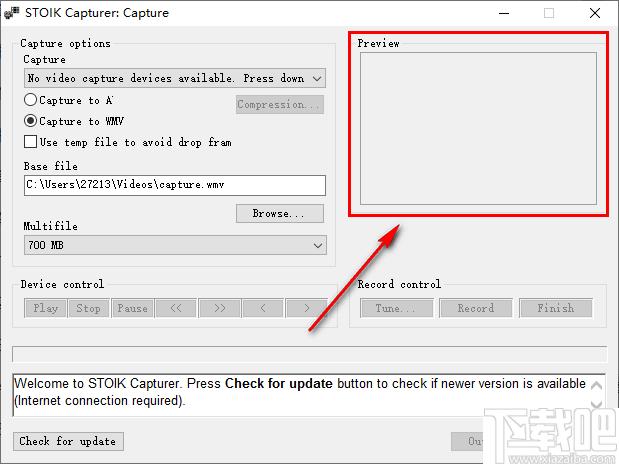
Task: Click the video Preview area
Action: 478,128
